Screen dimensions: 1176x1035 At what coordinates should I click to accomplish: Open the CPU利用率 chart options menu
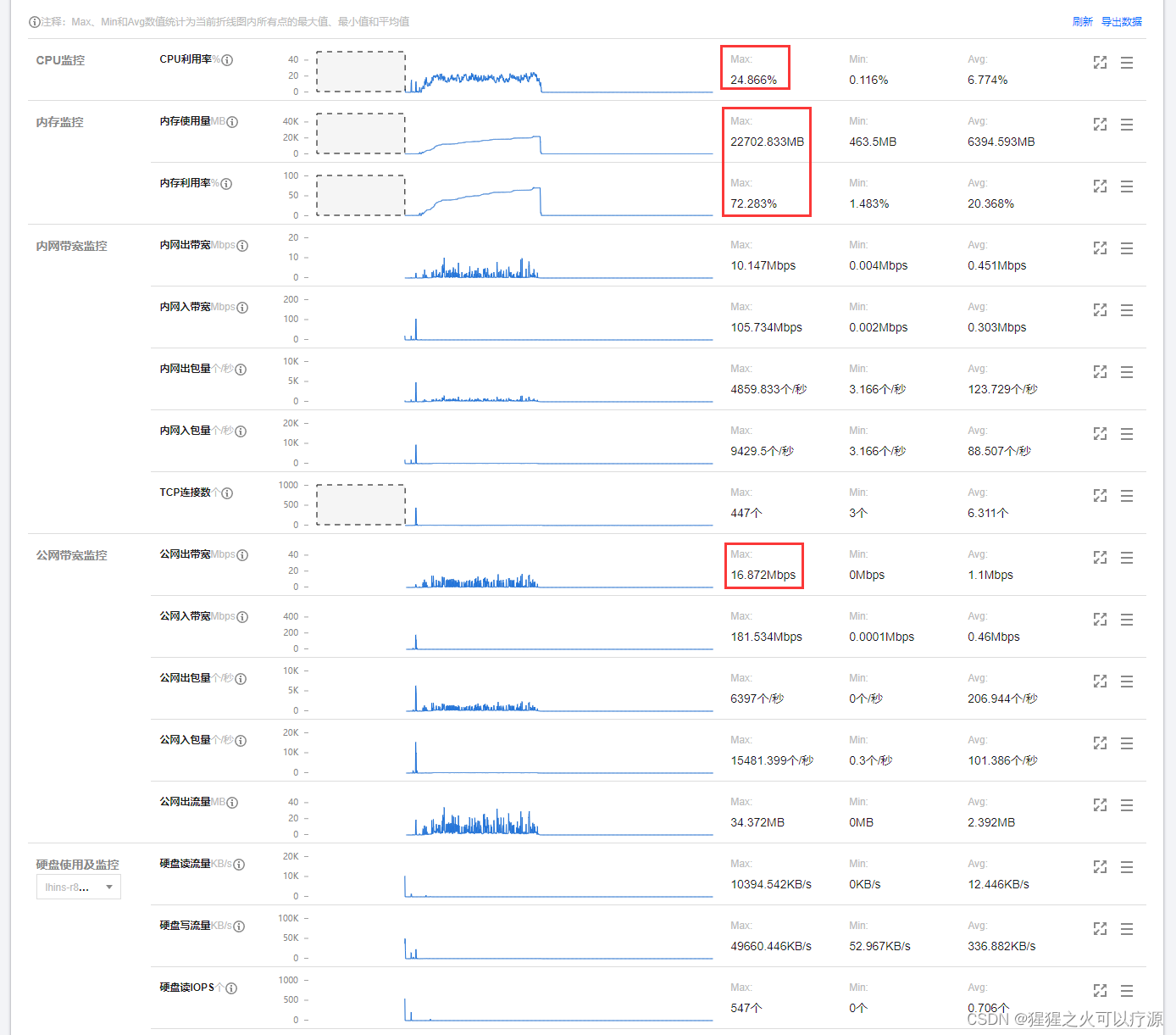pyautogui.click(x=1127, y=63)
